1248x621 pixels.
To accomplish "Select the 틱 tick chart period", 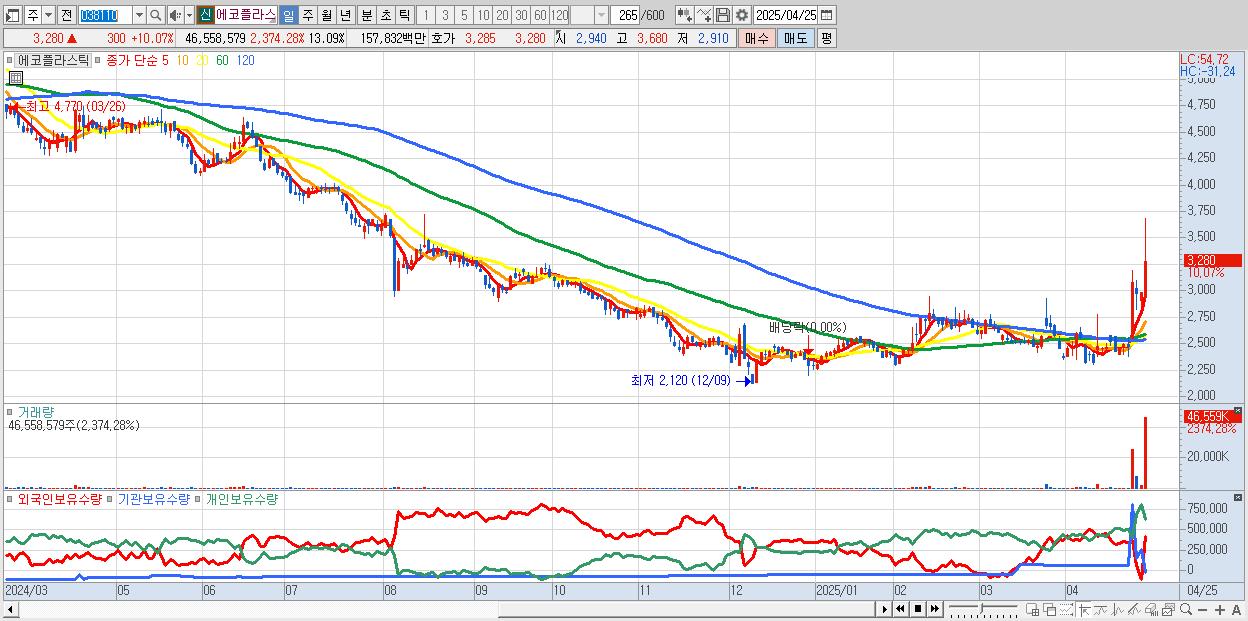I will [x=404, y=15].
